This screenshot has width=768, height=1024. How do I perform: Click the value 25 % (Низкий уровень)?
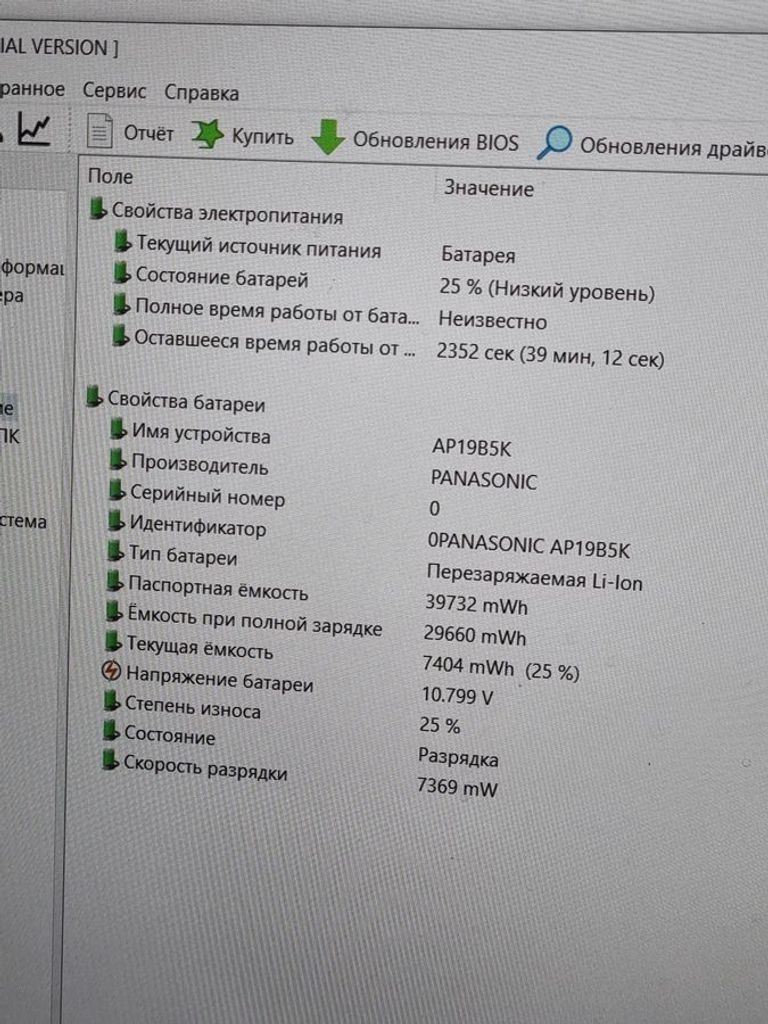pos(547,290)
